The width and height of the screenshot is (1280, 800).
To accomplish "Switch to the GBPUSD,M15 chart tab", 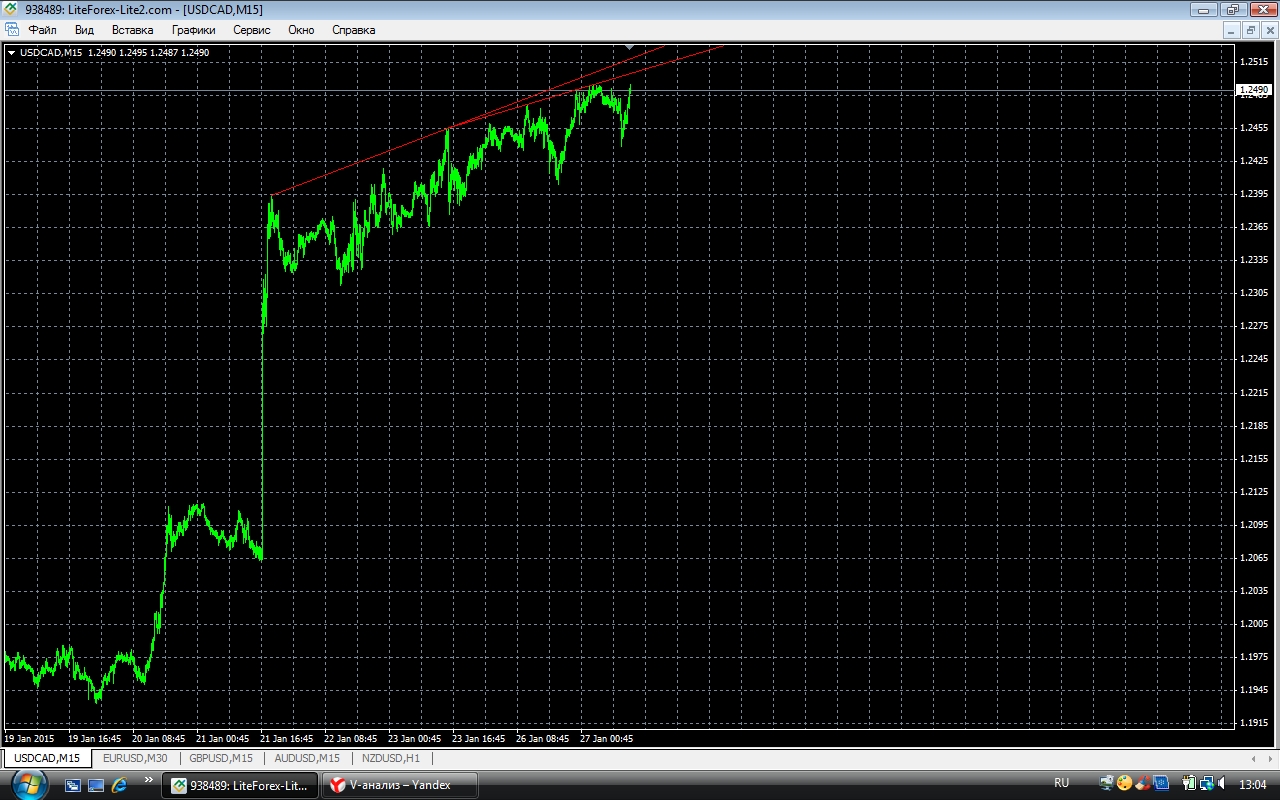I will (221, 758).
